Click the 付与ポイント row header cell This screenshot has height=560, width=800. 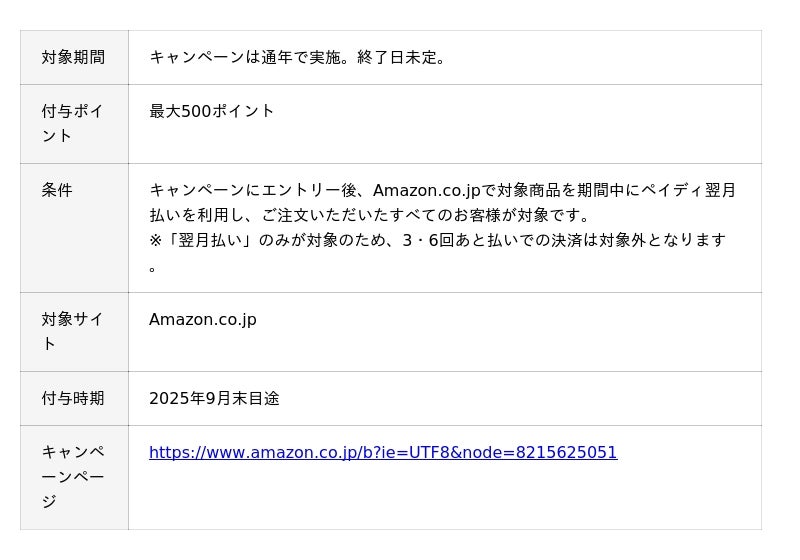point(73,124)
